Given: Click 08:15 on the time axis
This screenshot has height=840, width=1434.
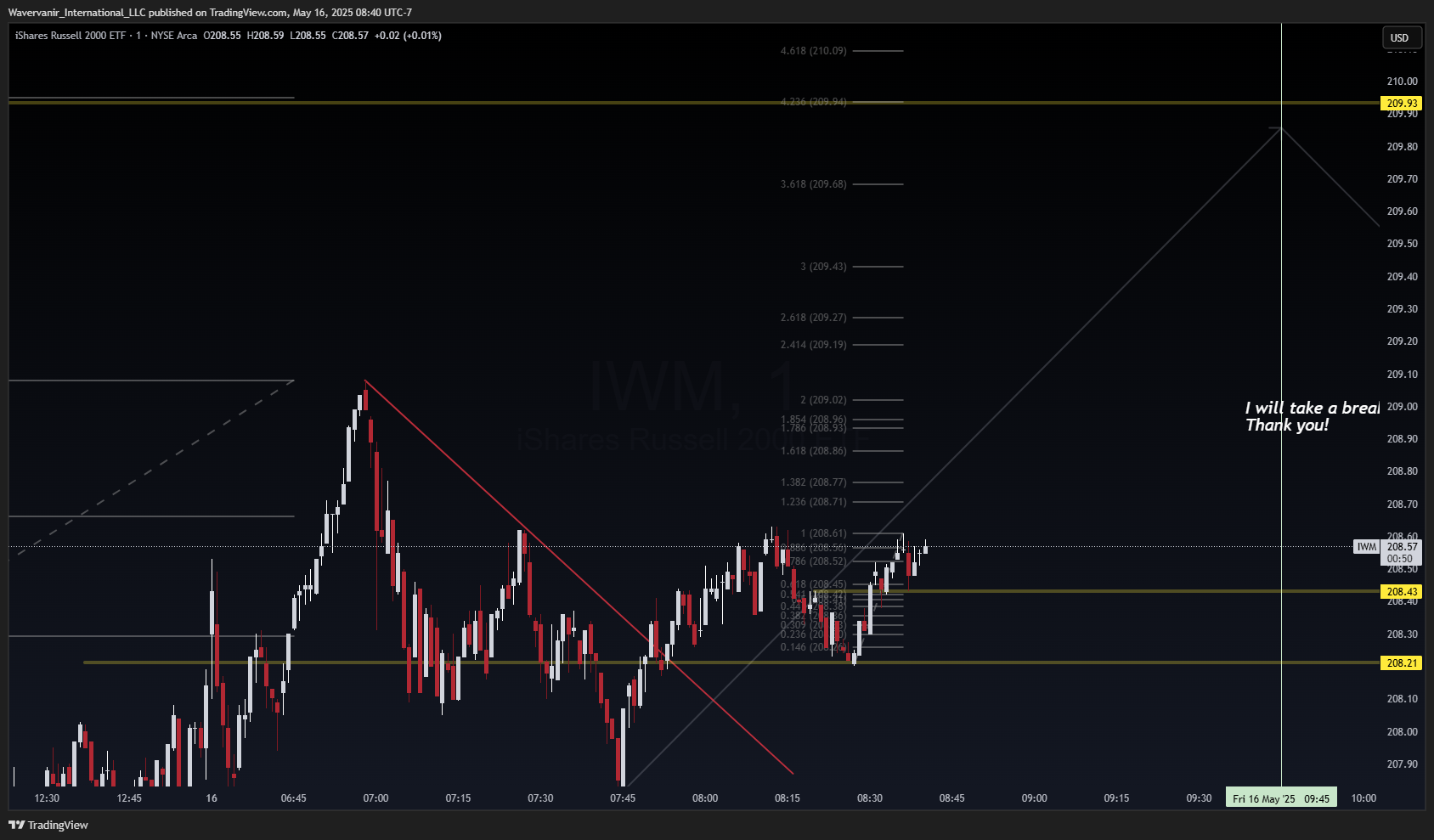Looking at the screenshot, I should pos(788,798).
